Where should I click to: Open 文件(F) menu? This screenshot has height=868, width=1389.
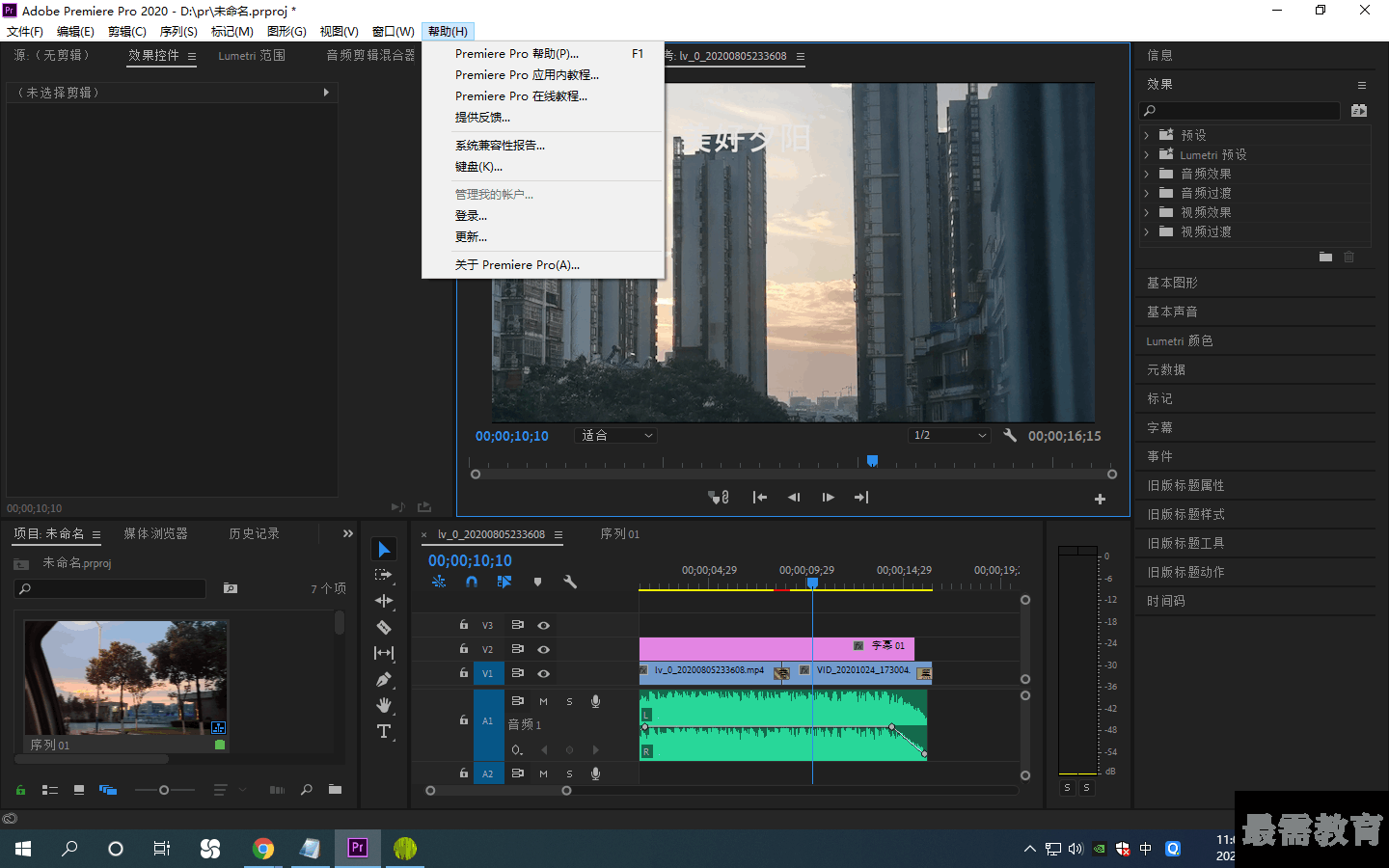point(25,32)
